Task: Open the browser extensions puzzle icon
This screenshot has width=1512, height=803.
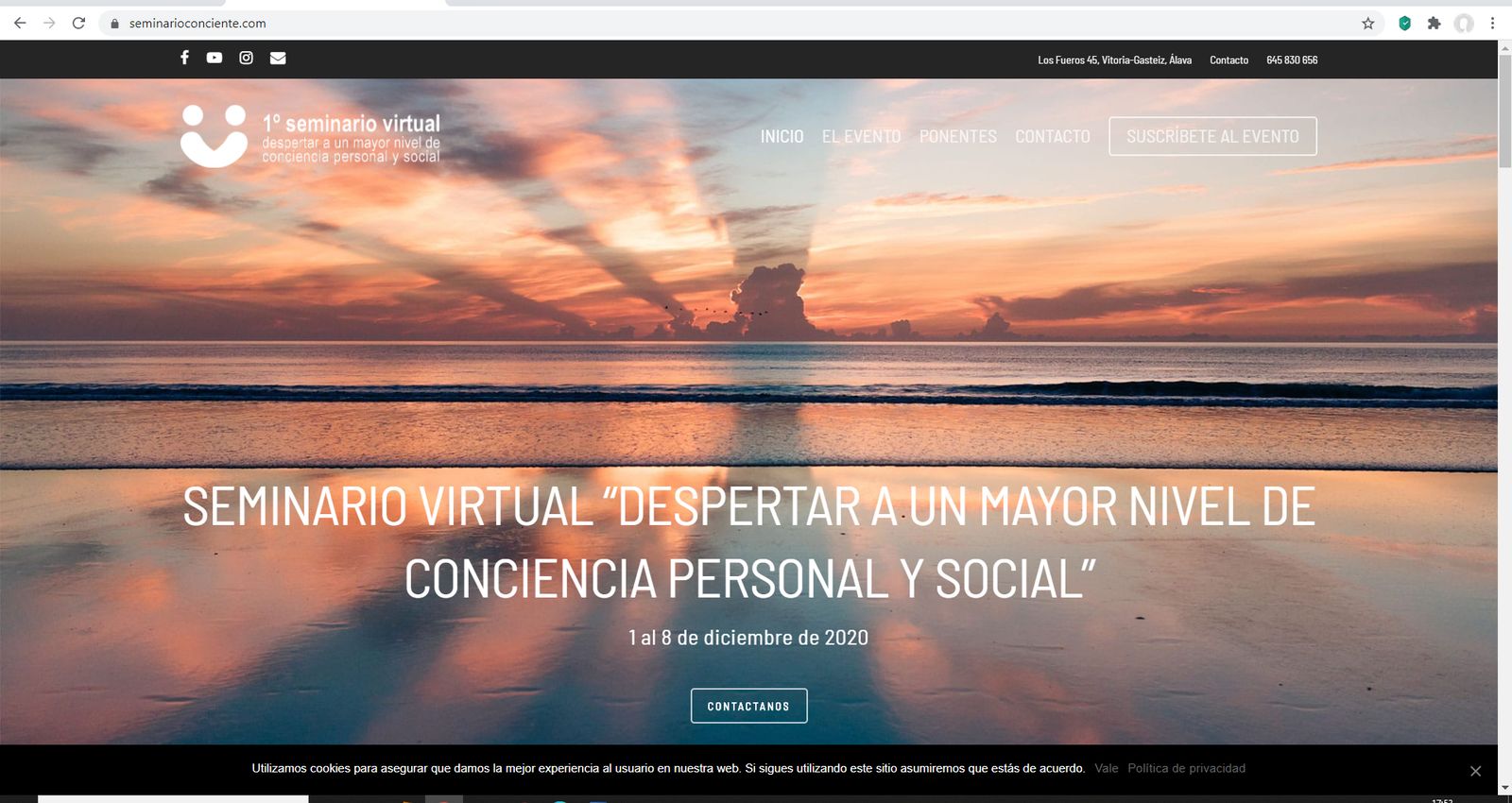Action: pos(1434,24)
